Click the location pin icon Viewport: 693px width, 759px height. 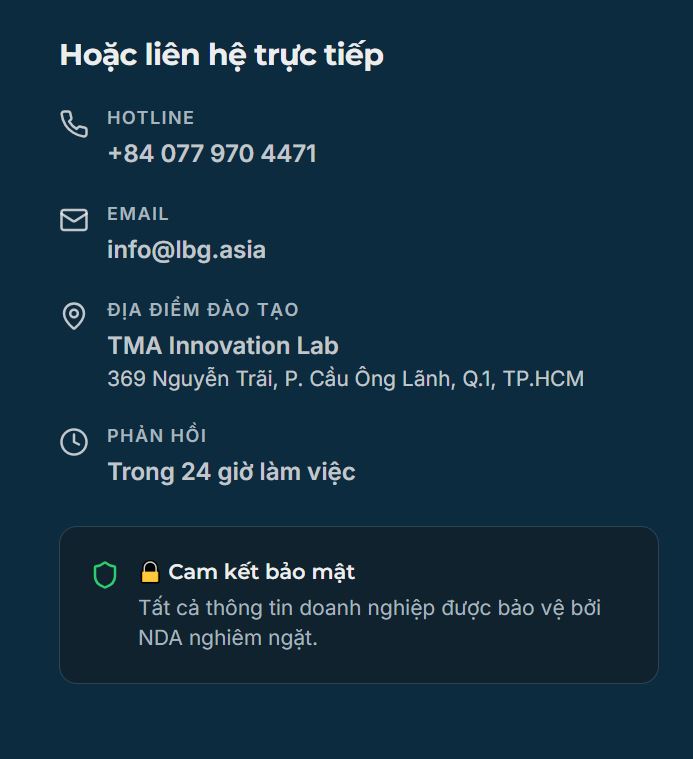[74, 316]
